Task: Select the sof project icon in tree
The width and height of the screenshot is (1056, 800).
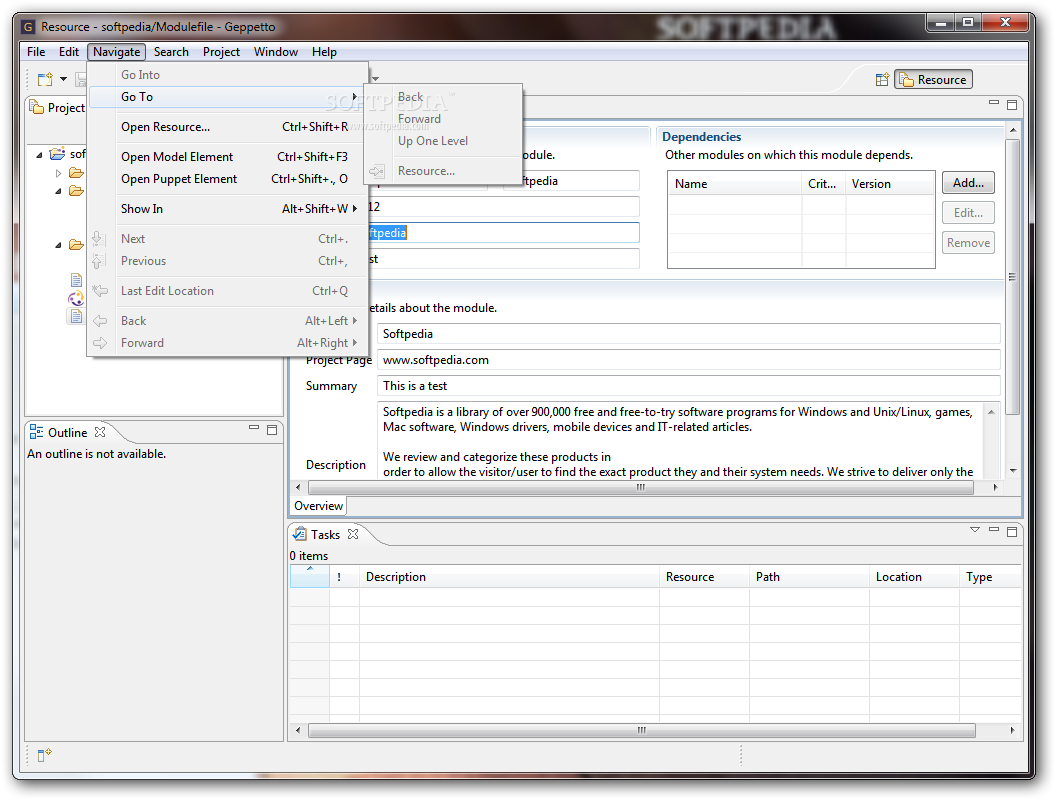Action: [x=58, y=154]
